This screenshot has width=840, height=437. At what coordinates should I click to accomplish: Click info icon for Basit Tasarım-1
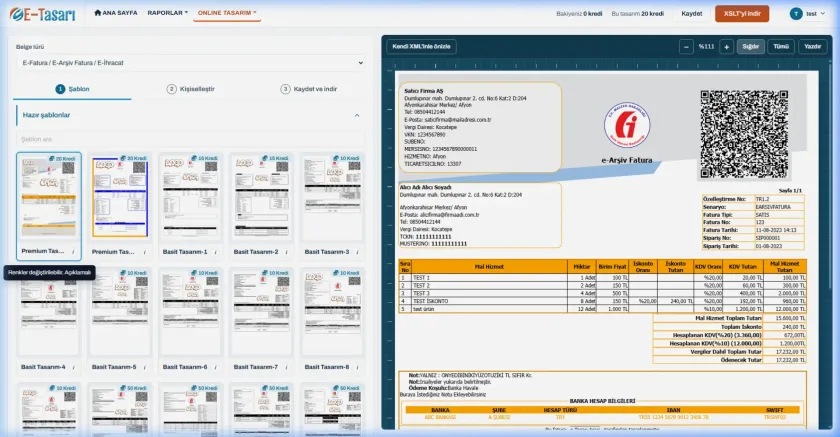[x=215, y=252]
